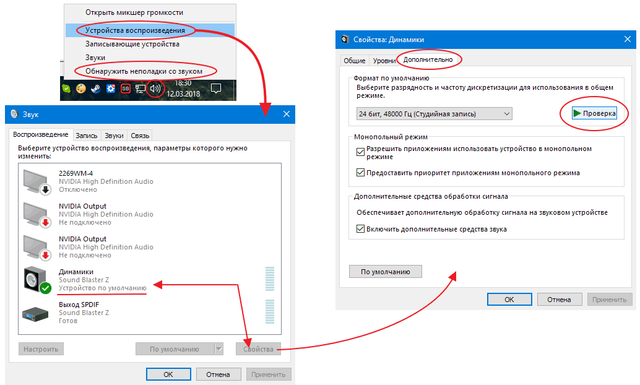The height and width of the screenshot is (385, 640).
Task: Toggle 'Предоставить приоритет приложениям' checkbox
Action: 360,172
